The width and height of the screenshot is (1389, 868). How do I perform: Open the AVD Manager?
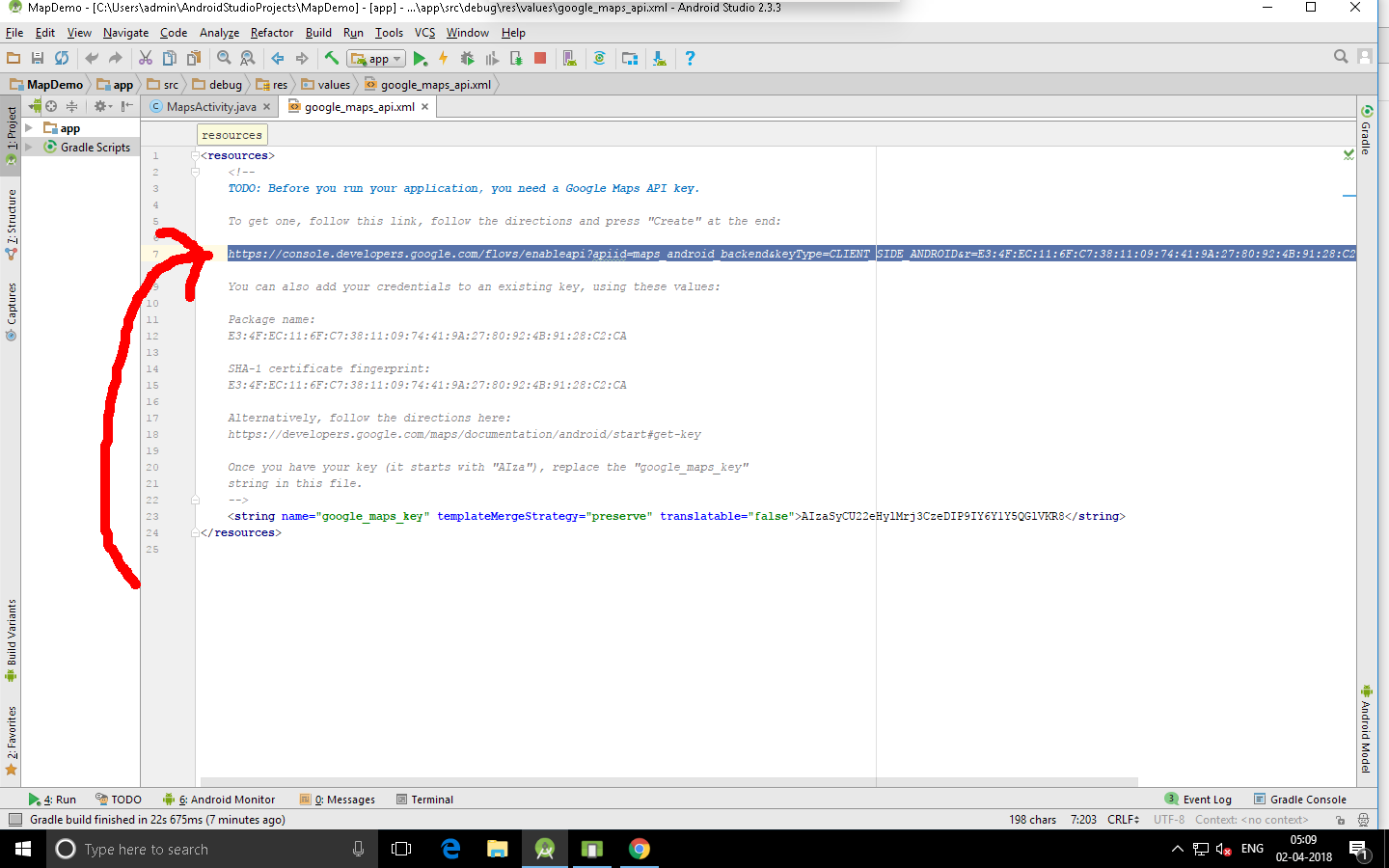569,58
